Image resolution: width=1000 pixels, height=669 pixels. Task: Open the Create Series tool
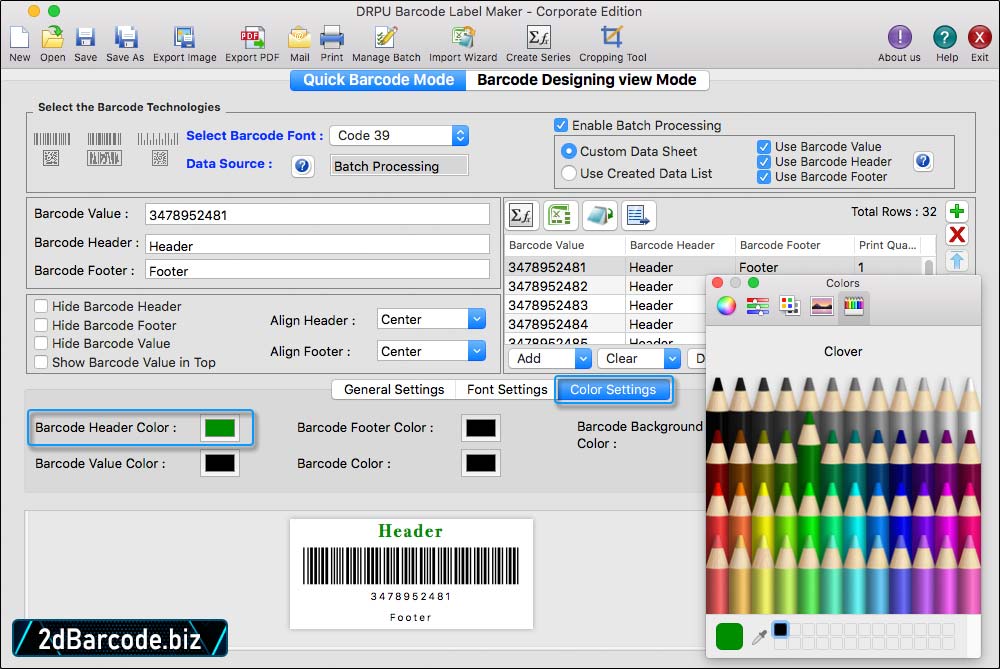538,43
